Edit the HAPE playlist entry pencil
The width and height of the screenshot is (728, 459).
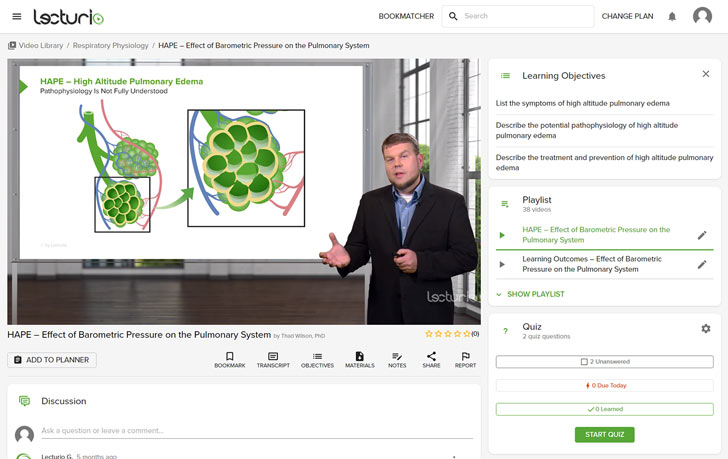click(x=702, y=235)
